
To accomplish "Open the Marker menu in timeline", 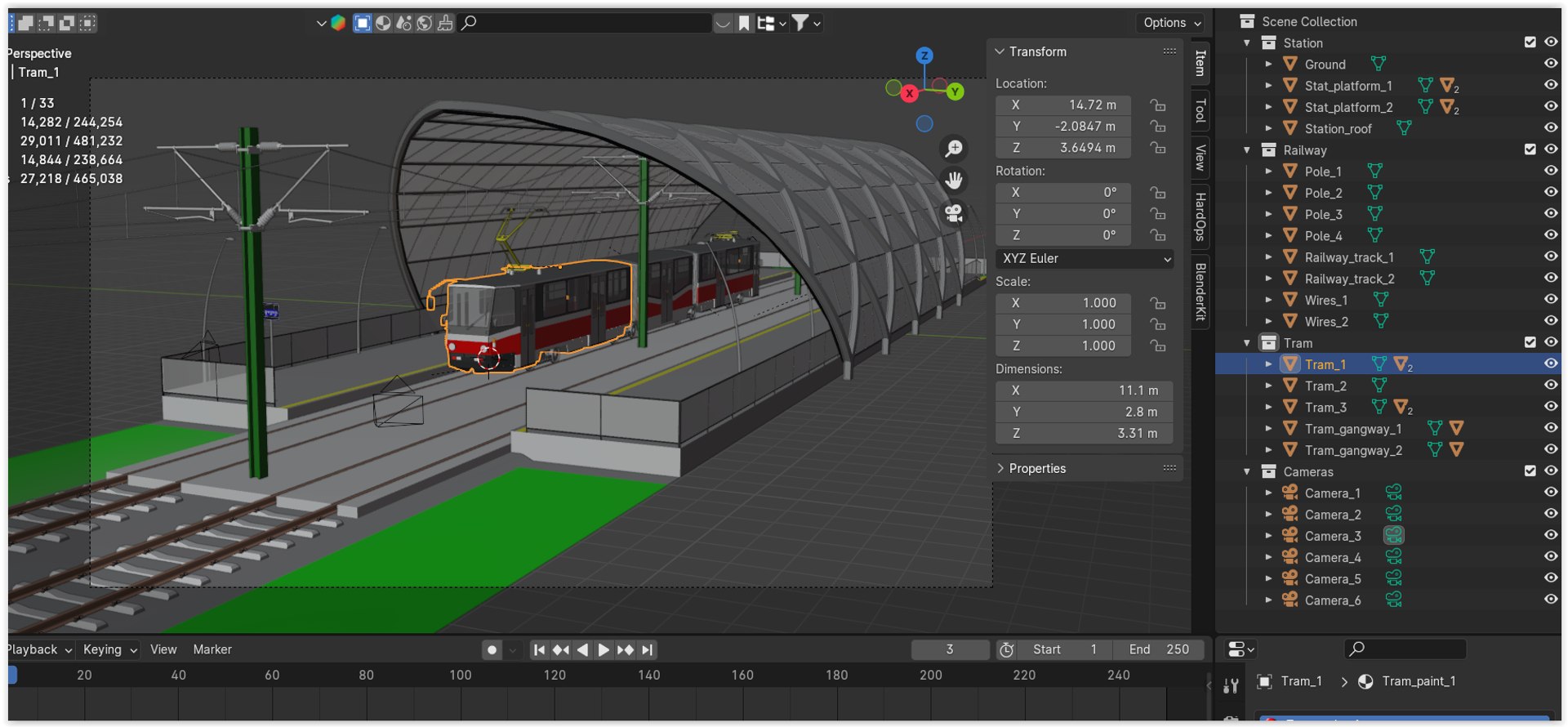I will click(212, 650).
